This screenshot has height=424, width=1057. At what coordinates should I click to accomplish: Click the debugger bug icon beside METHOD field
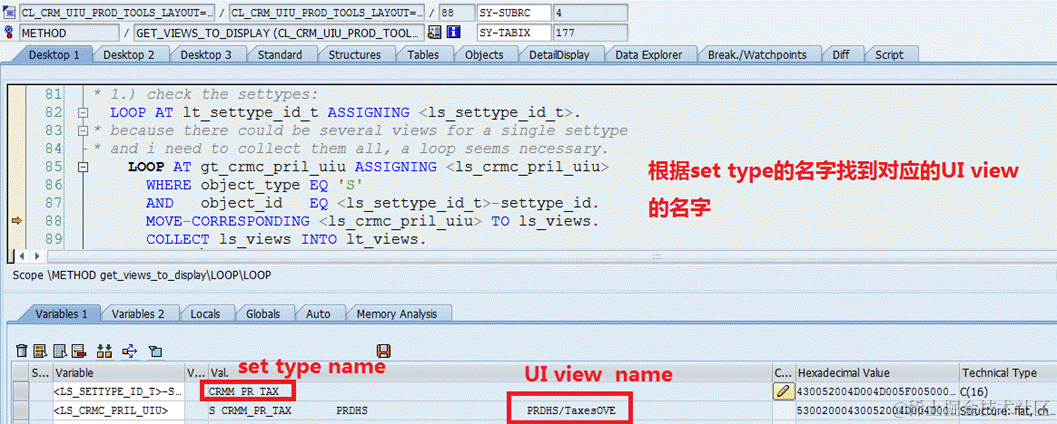(9, 32)
